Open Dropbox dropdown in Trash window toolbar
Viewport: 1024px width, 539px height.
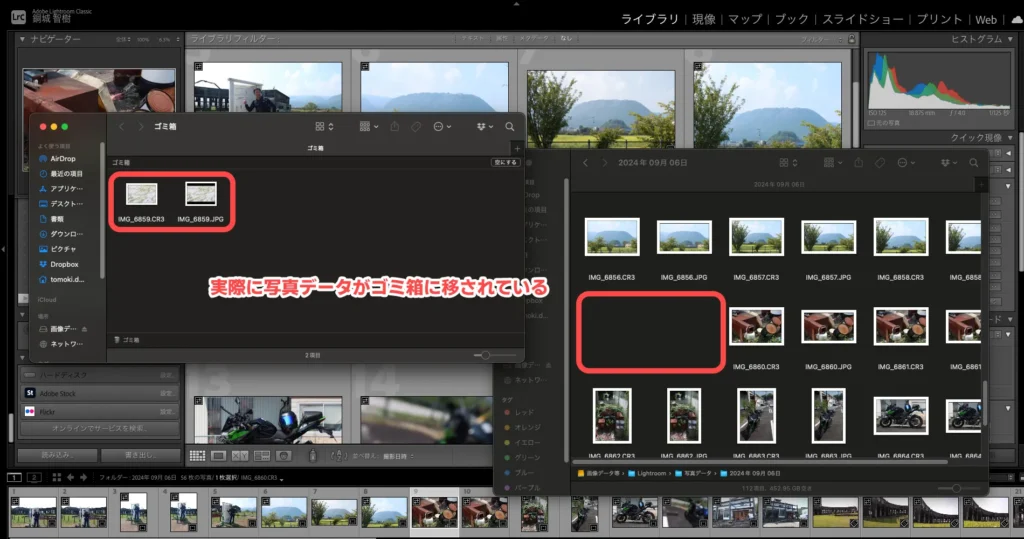(x=486, y=127)
